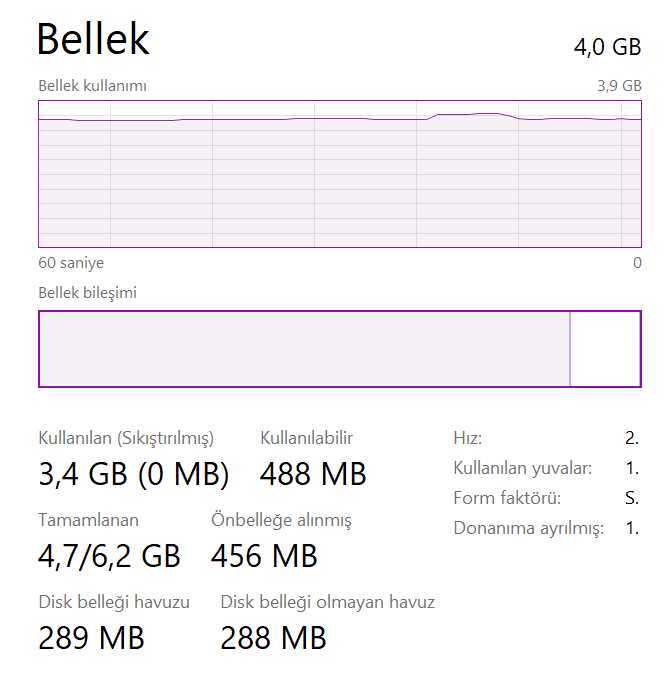Click the Form faktörü: label
The width and height of the screenshot is (668, 691).
point(506,498)
